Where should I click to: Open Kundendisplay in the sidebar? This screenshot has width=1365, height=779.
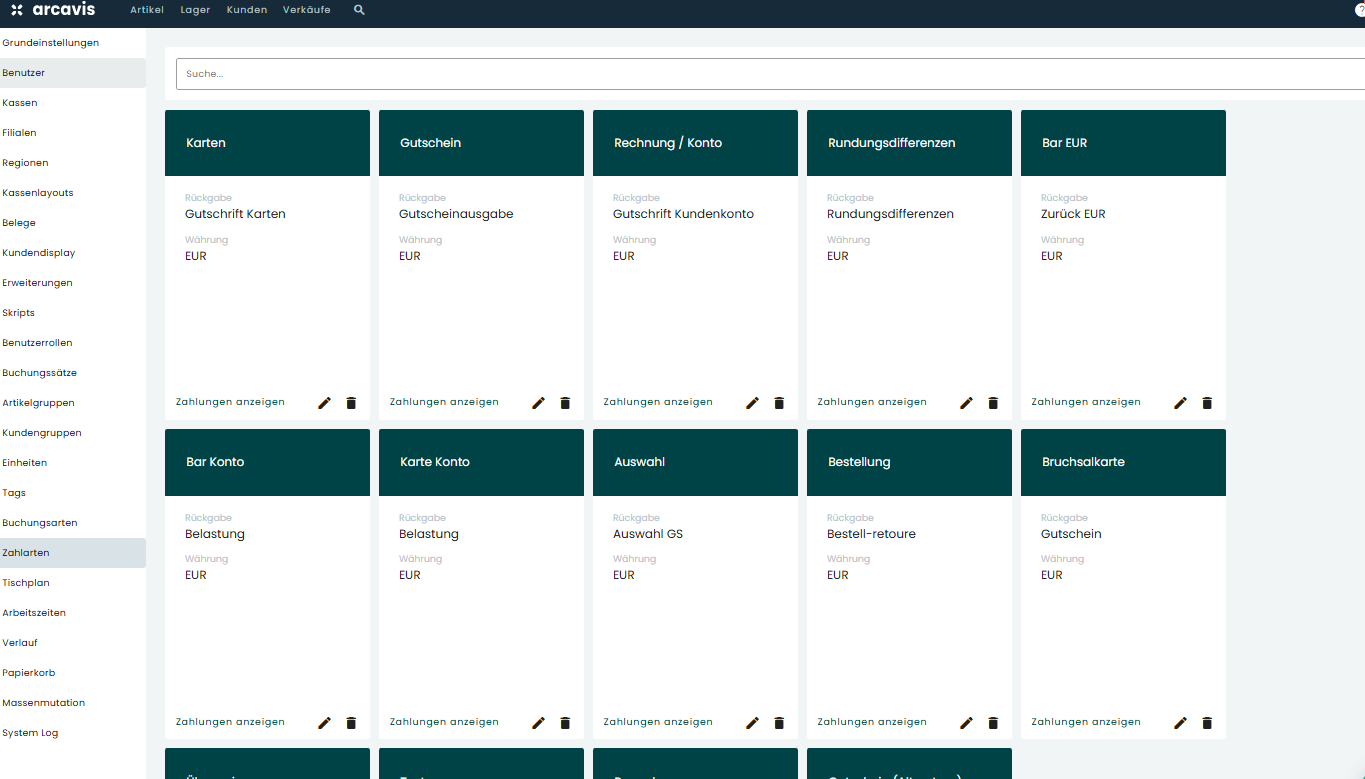tap(73, 253)
